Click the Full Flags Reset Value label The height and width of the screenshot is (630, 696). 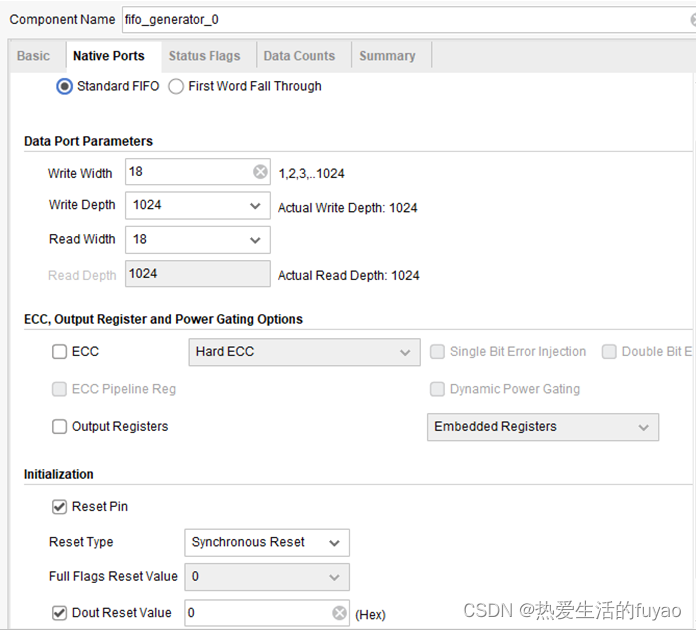pyautogui.click(x=113, y=576)
